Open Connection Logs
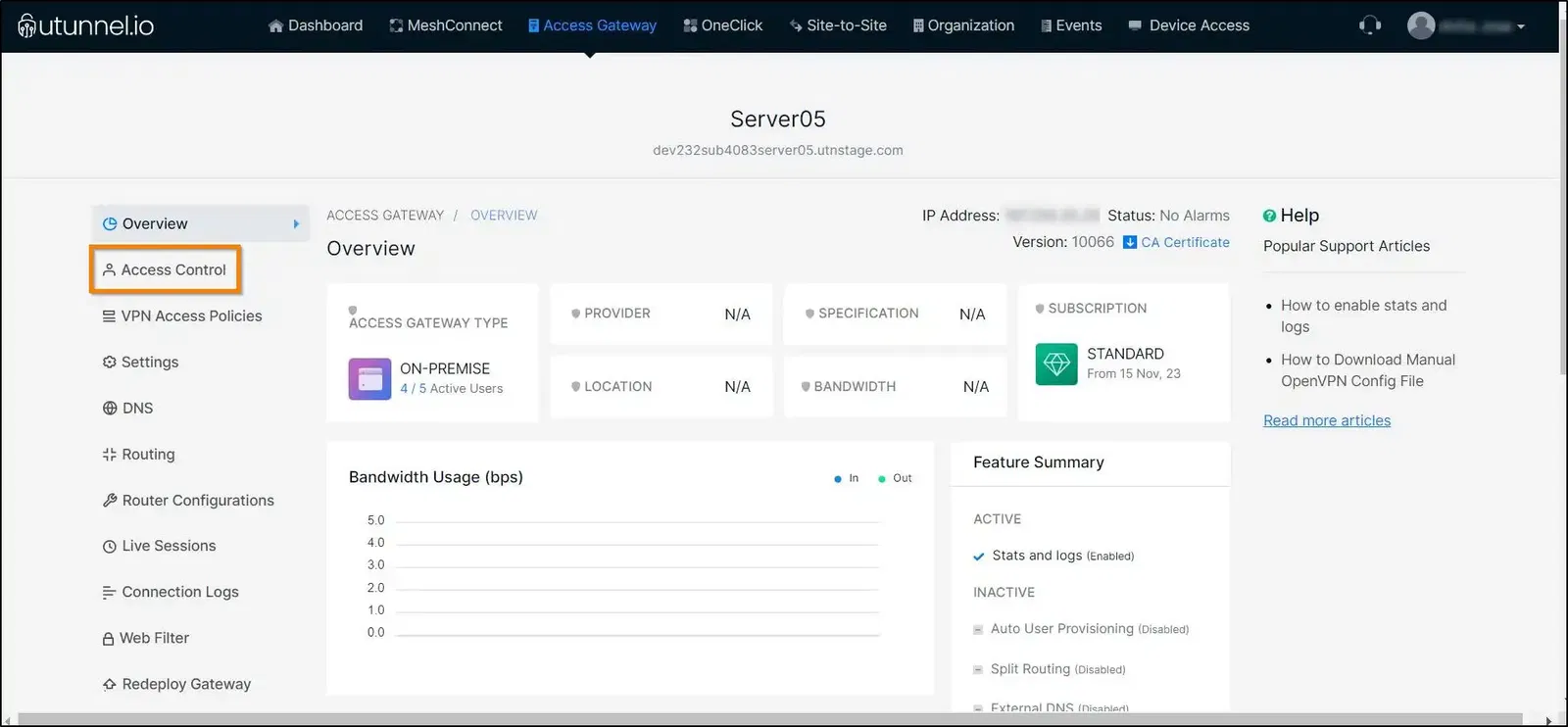This screenshot has height=727, width=1568. (x=171, y=592)
